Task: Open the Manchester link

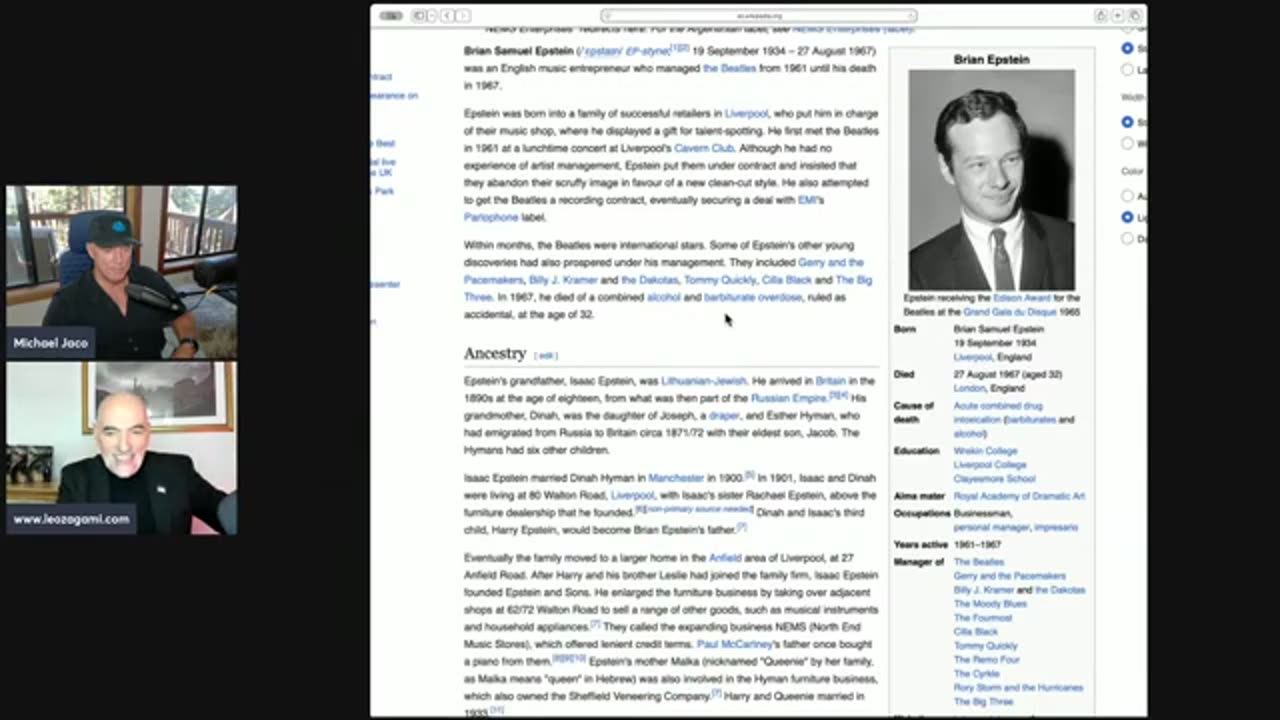Action: (x=677, y=478)
